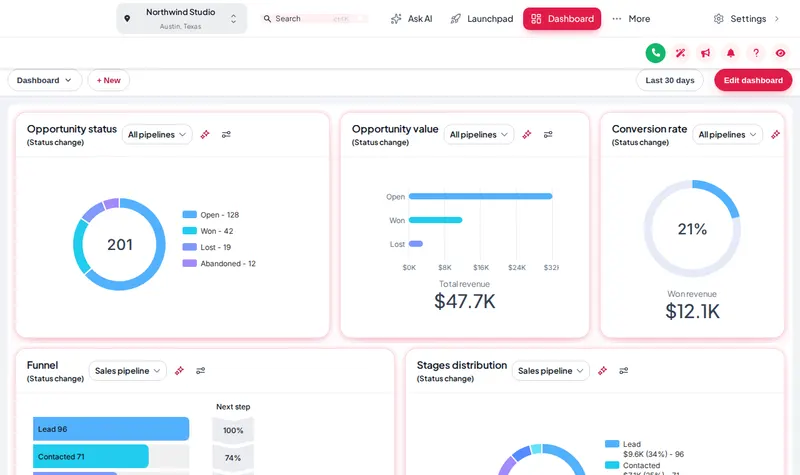Select the Dashboard tab in top navigation

click(x=562, y=19)
